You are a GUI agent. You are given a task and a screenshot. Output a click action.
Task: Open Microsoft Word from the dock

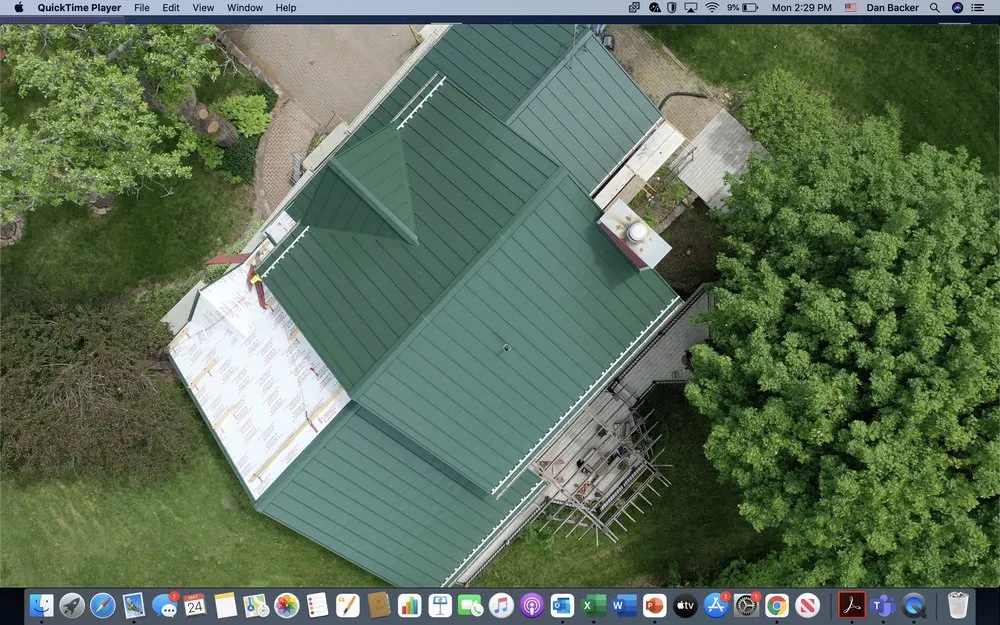pos(624,605)
